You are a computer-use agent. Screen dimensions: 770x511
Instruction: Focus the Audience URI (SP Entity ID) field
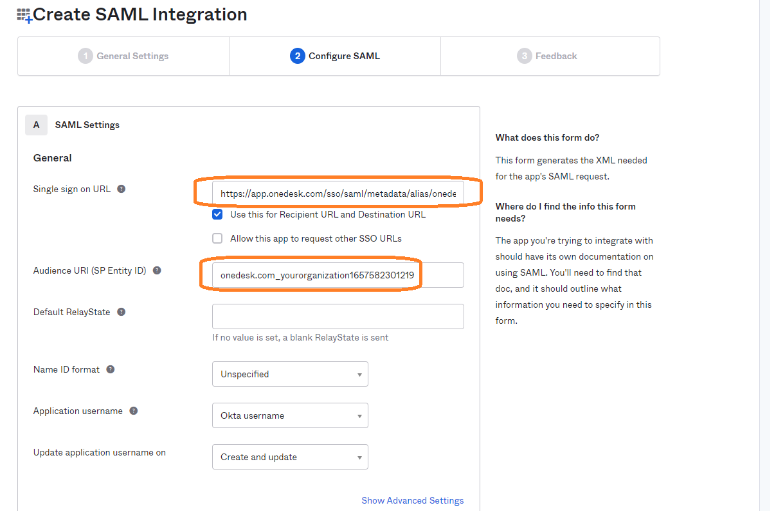tap(337, 275)
